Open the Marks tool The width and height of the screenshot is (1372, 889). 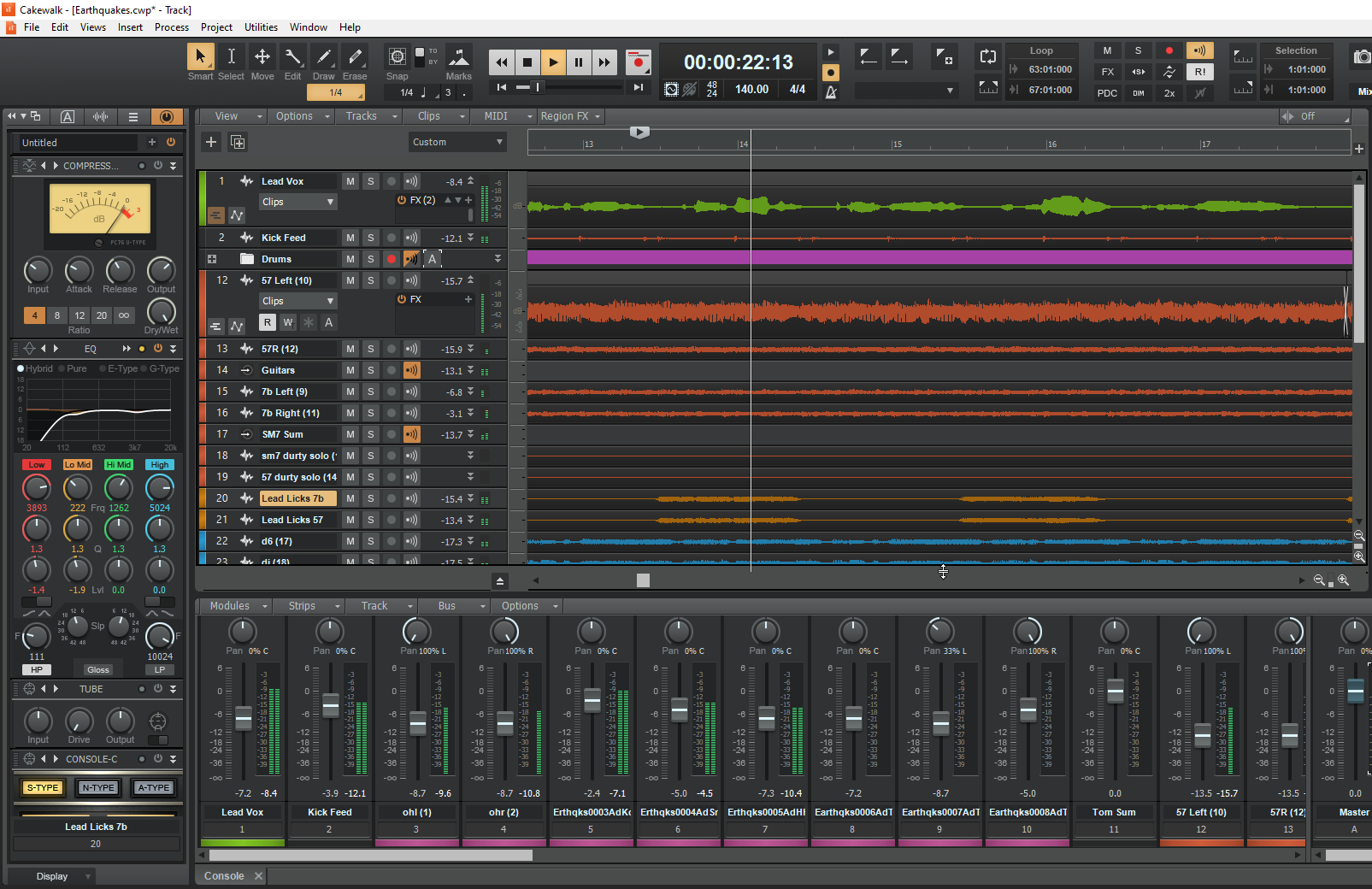tap(458, 56)
